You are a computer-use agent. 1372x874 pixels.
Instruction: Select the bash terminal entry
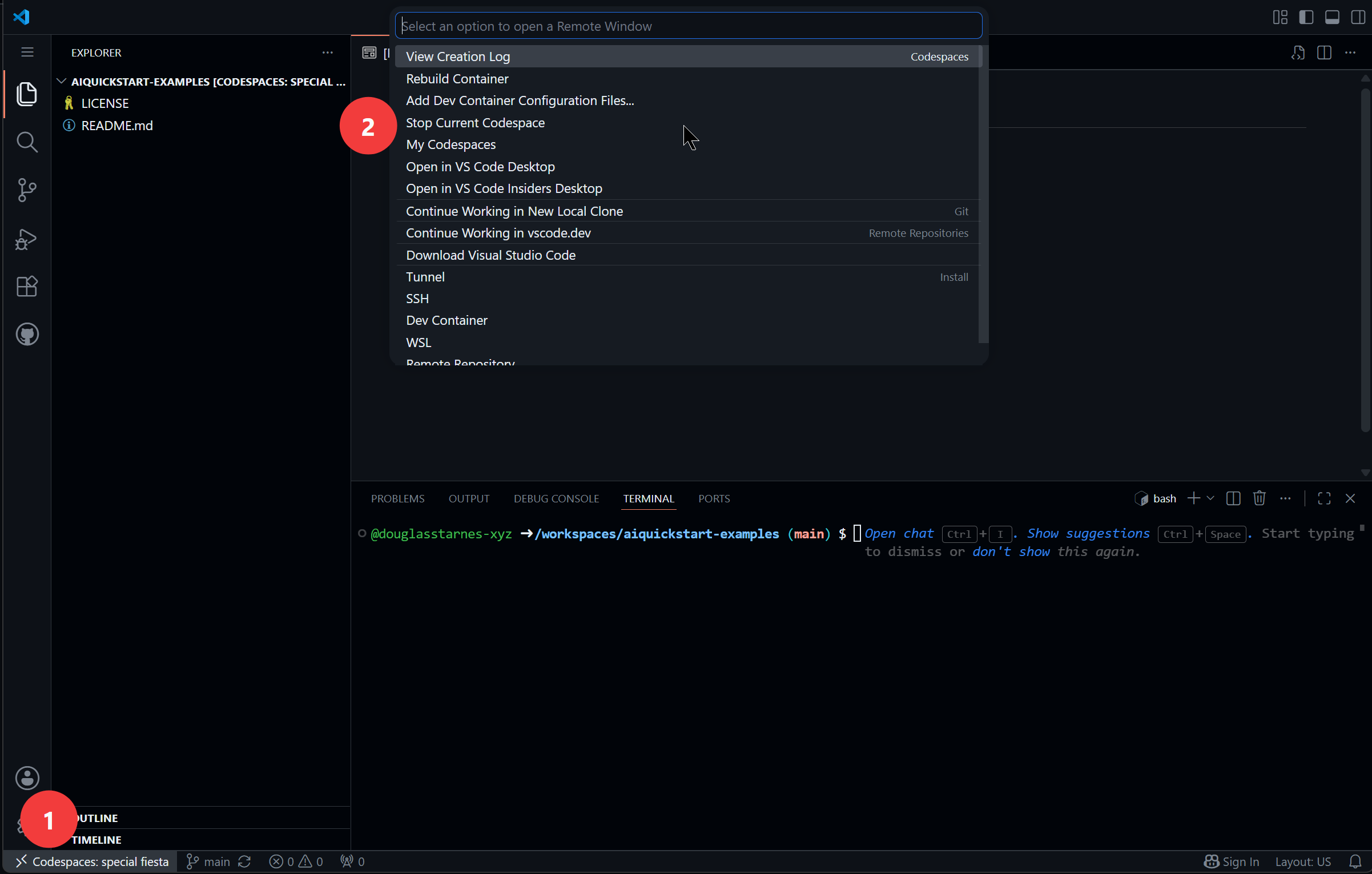1155,498
